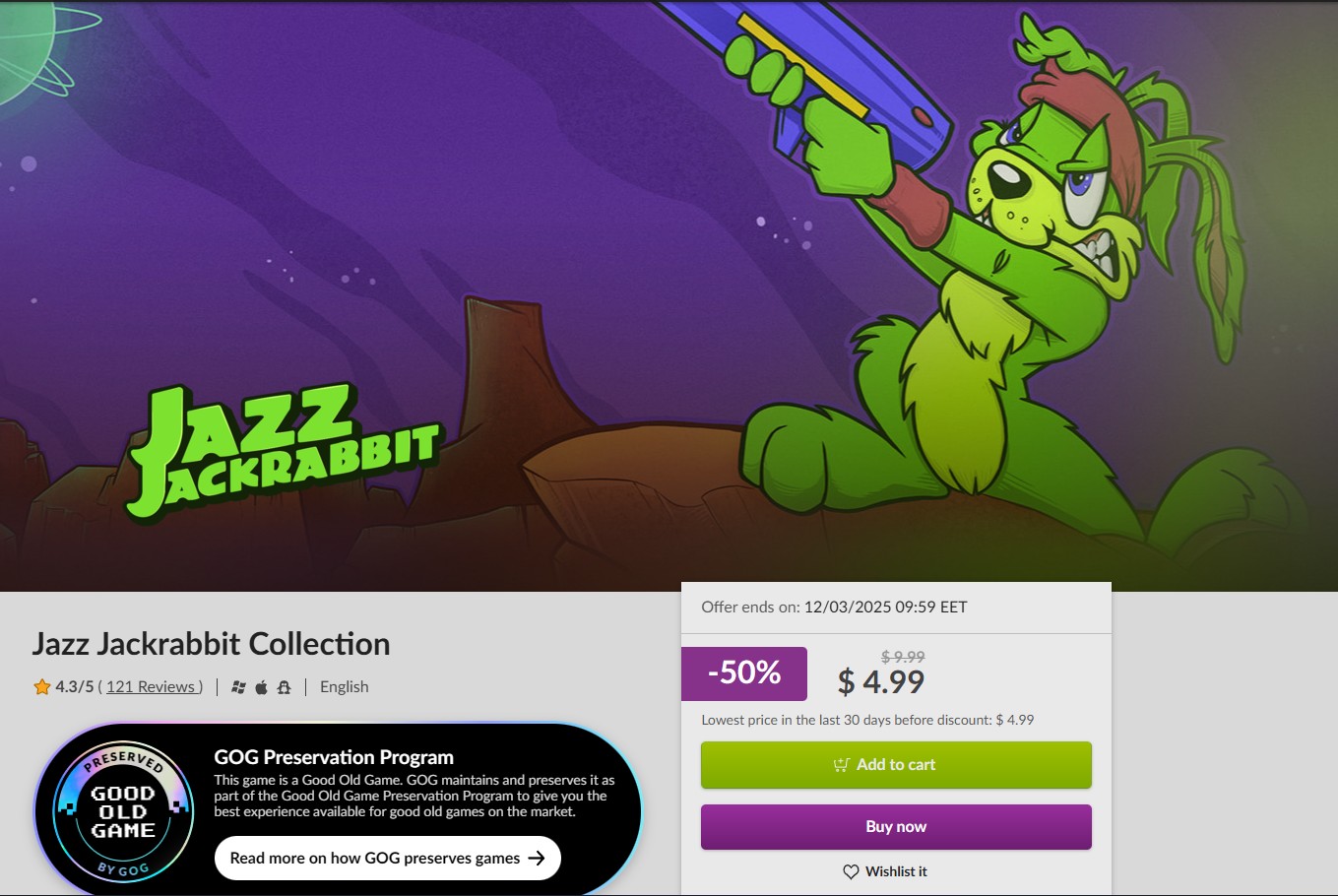Image resolution: width=1338 pixels, height=896 pixels.
Task: Click the Good Old Game preserved badge
Action: click(123, 811)
